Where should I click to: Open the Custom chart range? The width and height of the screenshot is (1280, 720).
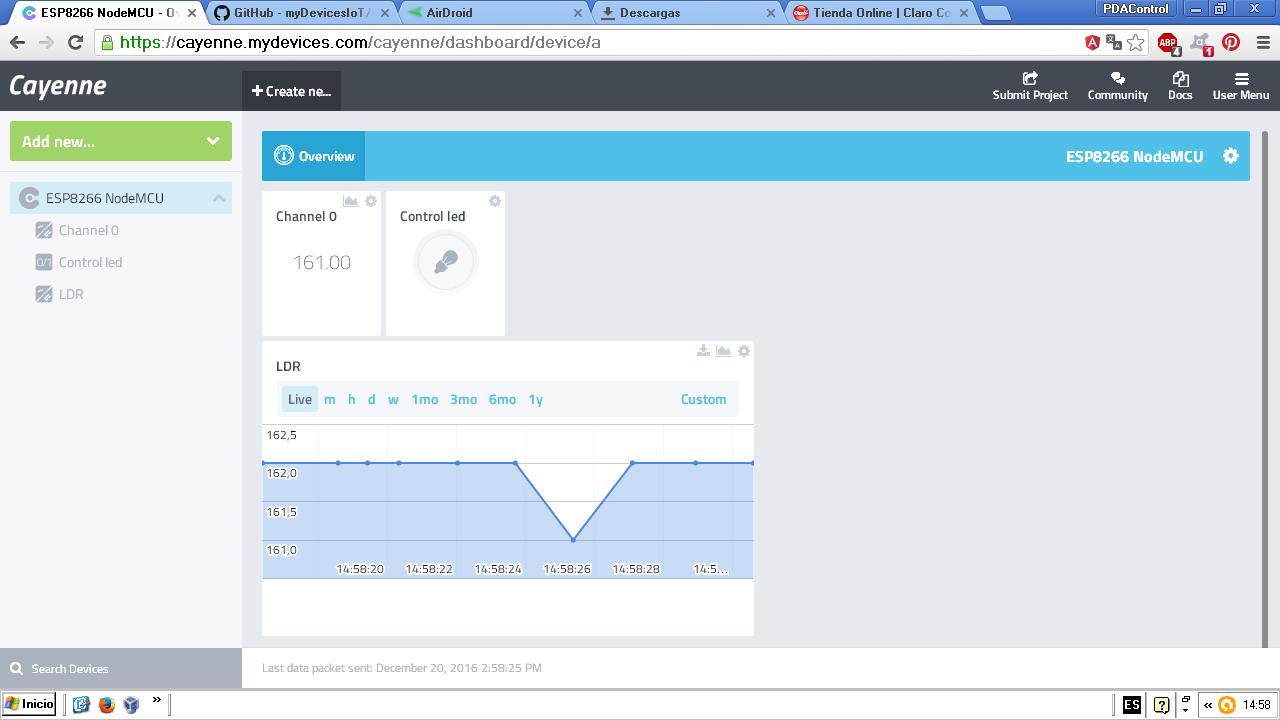point(703,399)
